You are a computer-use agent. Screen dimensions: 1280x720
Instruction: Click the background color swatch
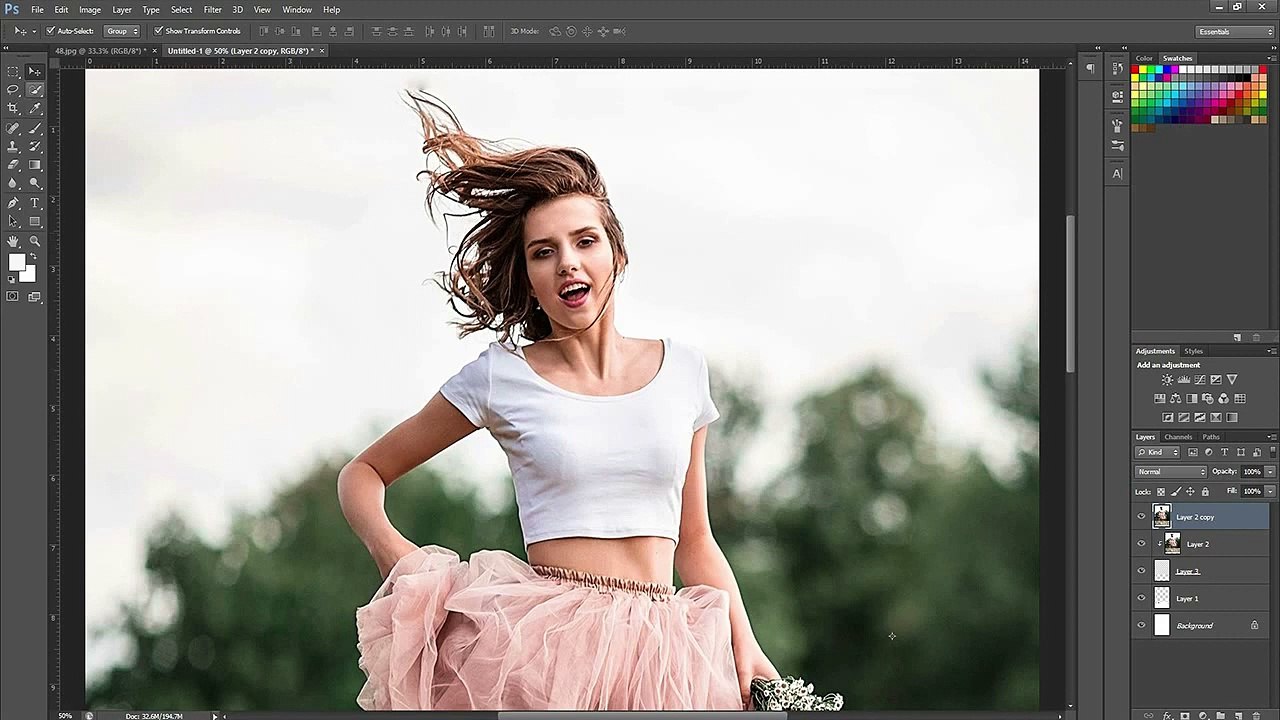click(x=30, y=275)
